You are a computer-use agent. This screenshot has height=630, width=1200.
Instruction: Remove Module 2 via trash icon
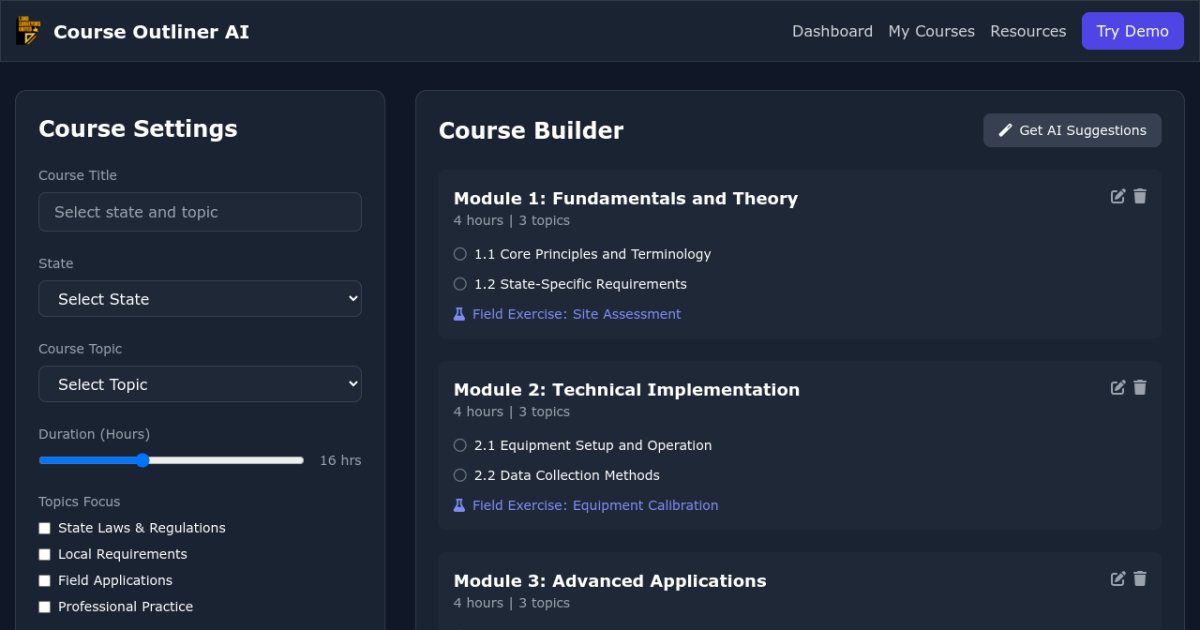point(1140,387)
